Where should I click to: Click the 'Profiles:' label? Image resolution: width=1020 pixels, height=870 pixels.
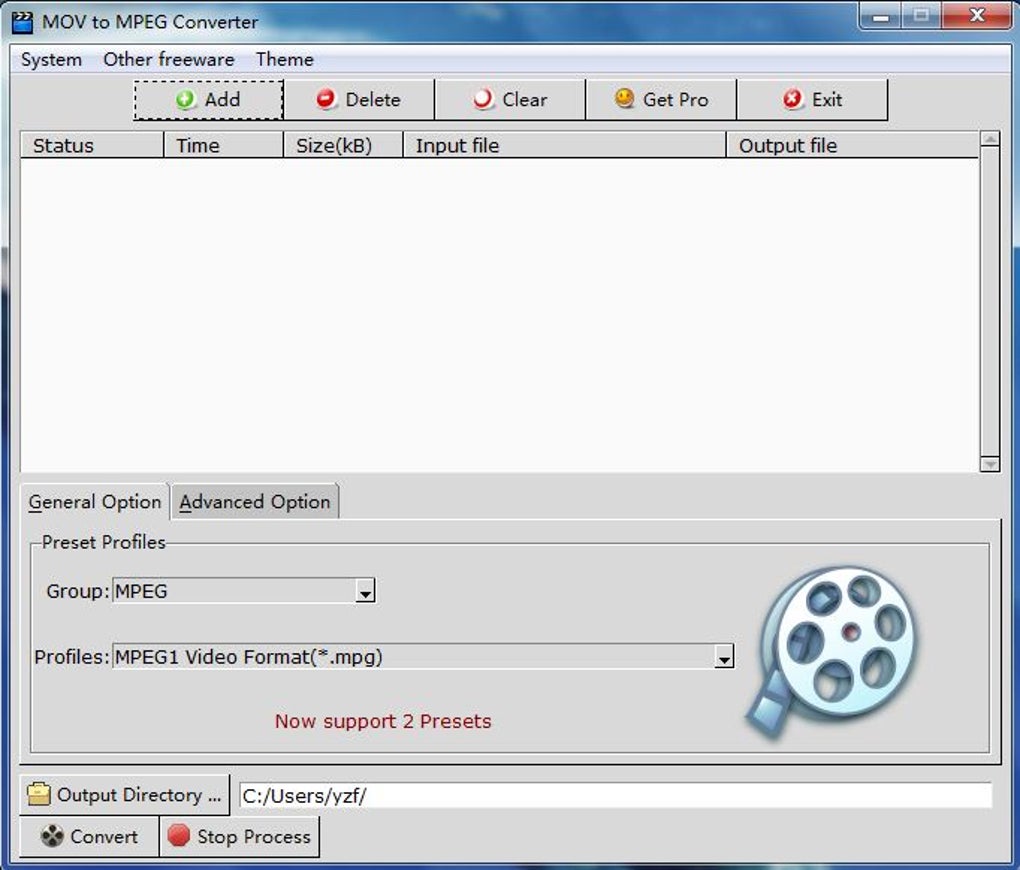pyautogui.click(x=72, y=657)
